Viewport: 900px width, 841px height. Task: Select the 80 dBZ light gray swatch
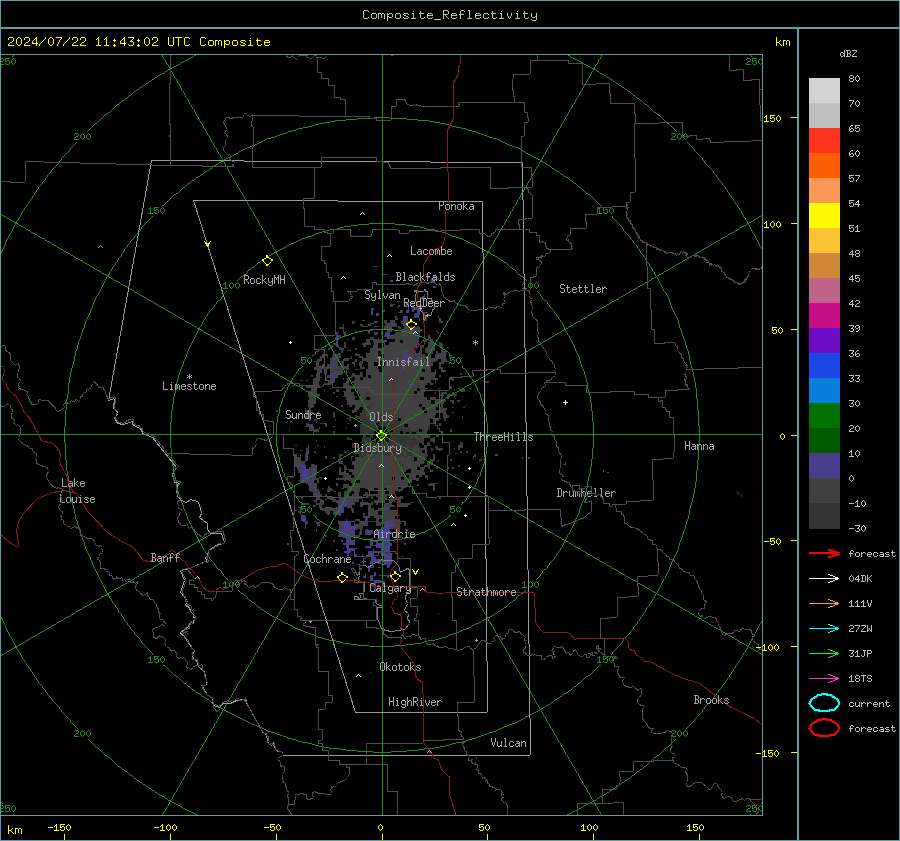(824, 90)
